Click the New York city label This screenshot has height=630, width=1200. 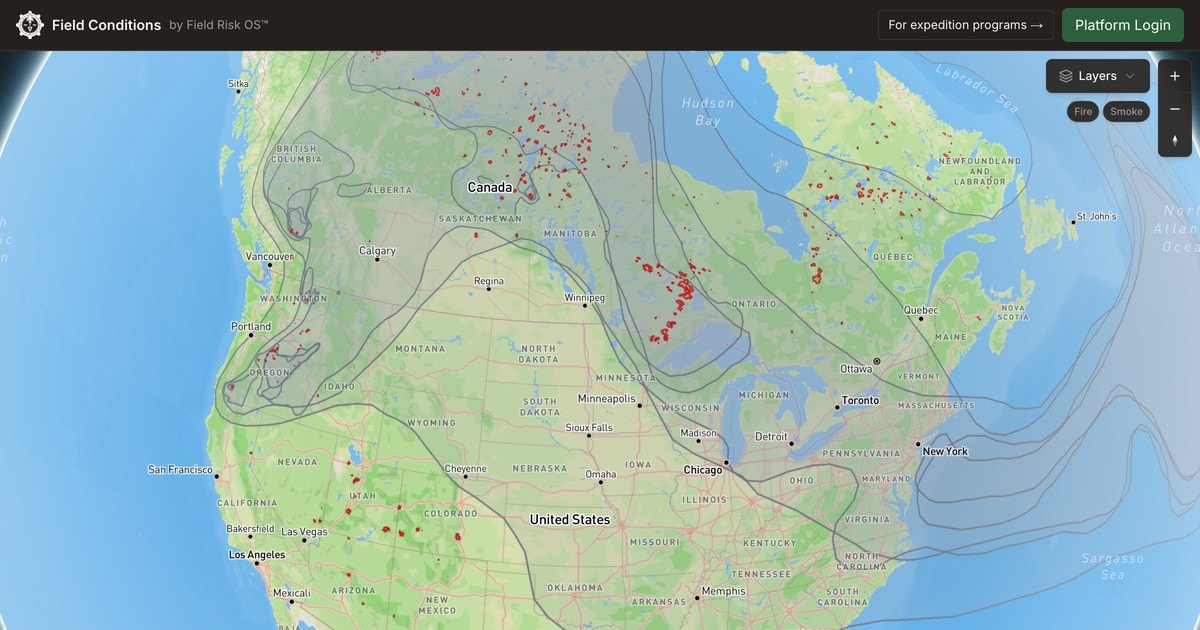point(945,451)
